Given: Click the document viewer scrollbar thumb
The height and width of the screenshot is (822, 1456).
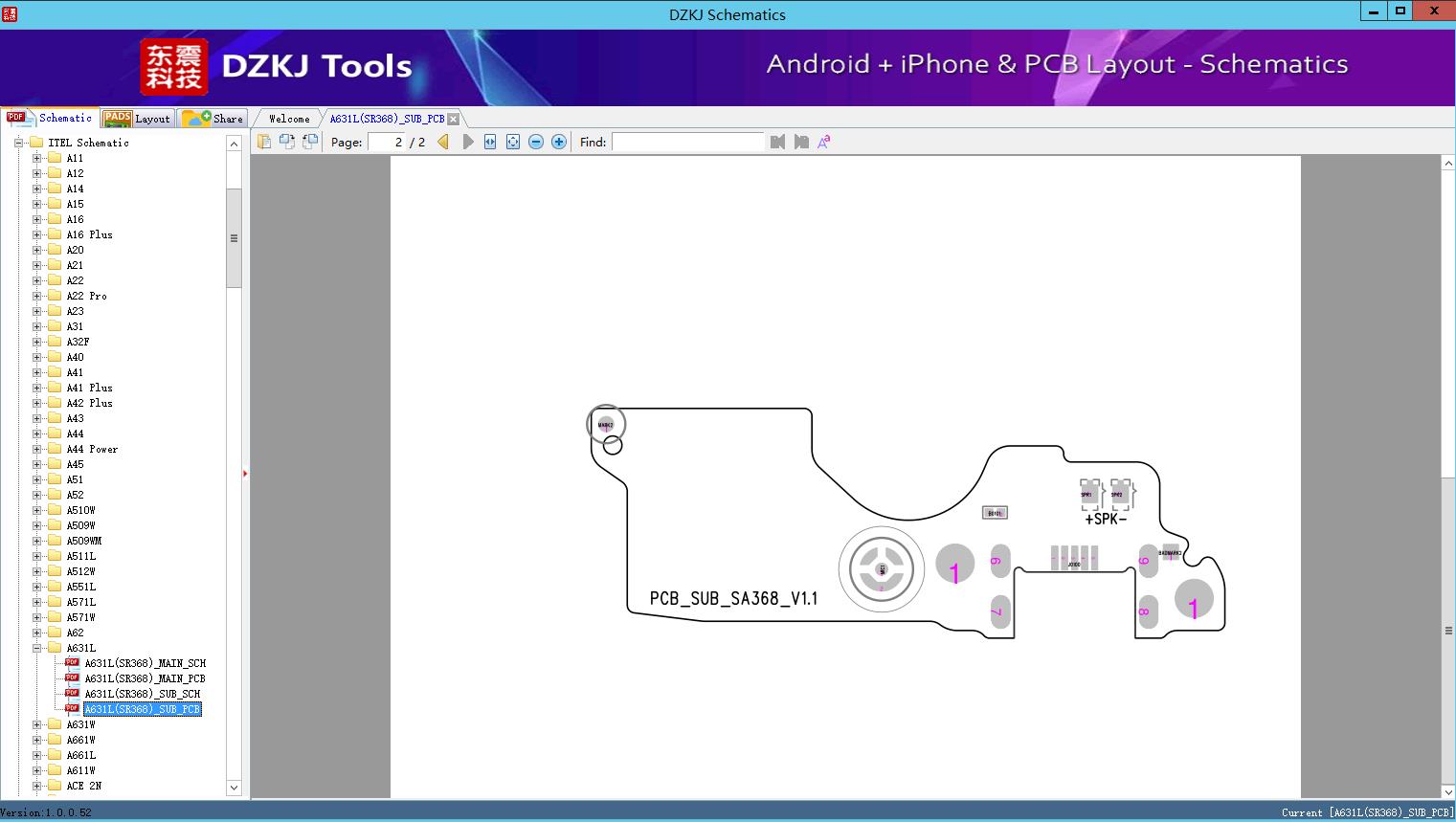Looking at the screenshot, I should coord(1448,631).
